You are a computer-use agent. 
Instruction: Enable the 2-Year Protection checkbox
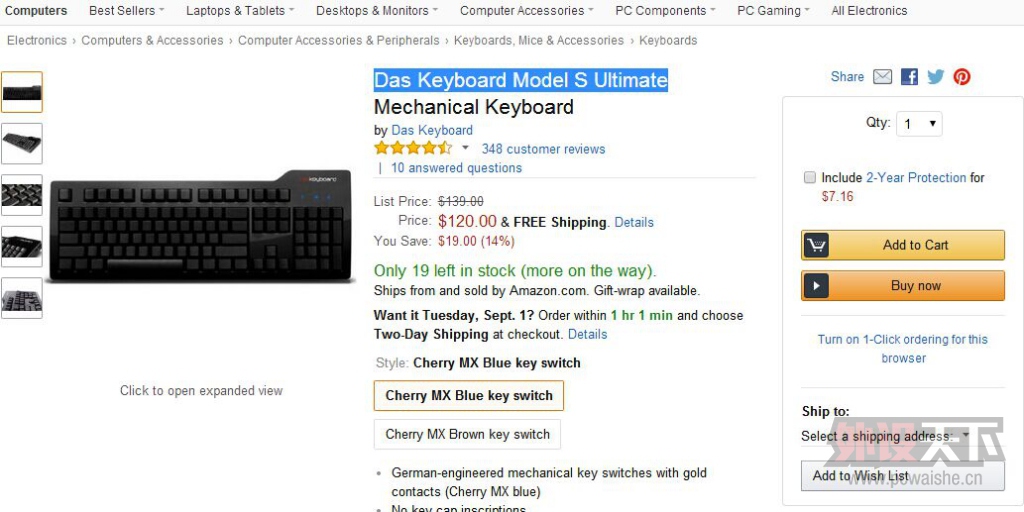[x=810, y=178]
